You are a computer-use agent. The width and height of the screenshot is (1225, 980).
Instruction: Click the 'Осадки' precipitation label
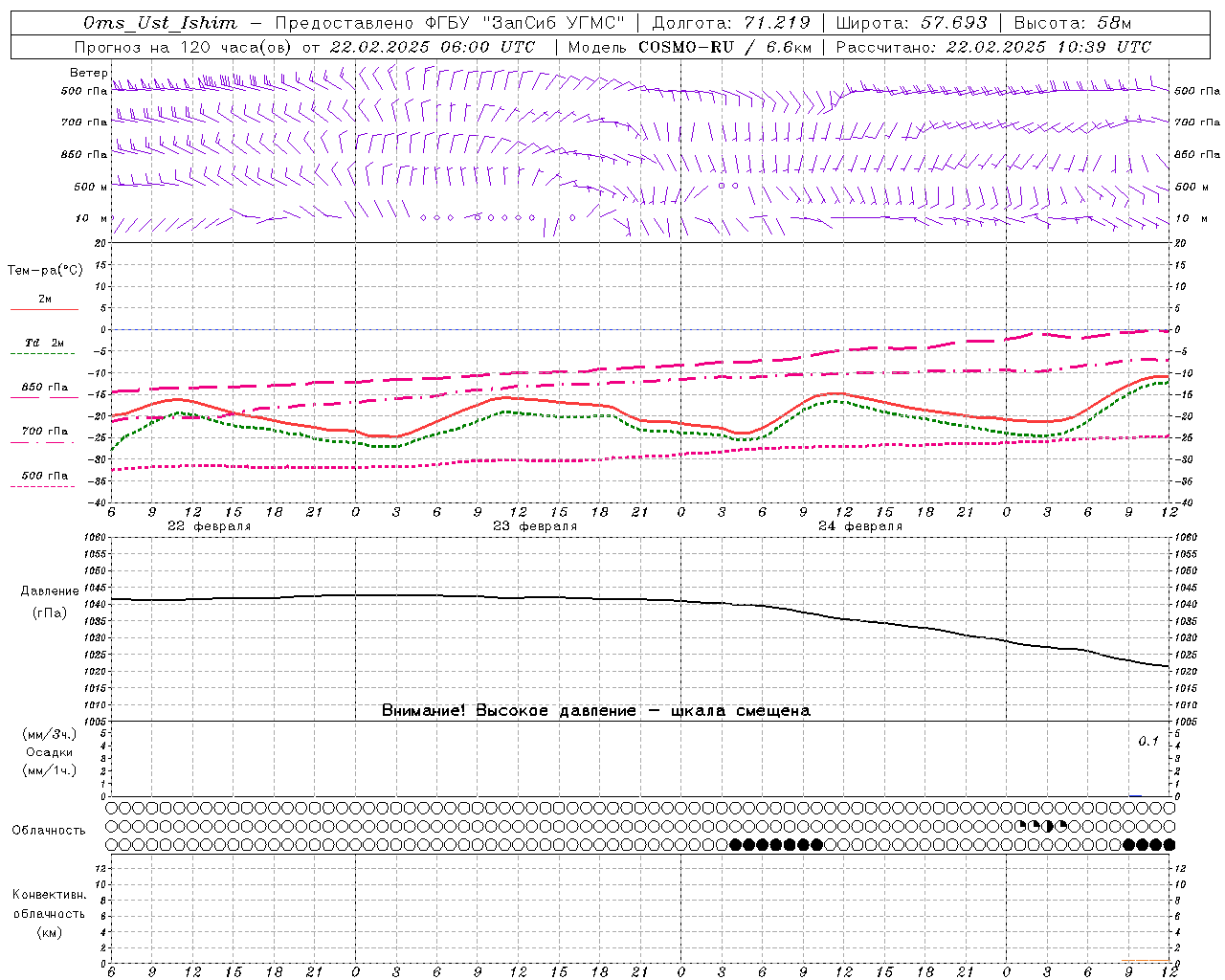(50, 752)
